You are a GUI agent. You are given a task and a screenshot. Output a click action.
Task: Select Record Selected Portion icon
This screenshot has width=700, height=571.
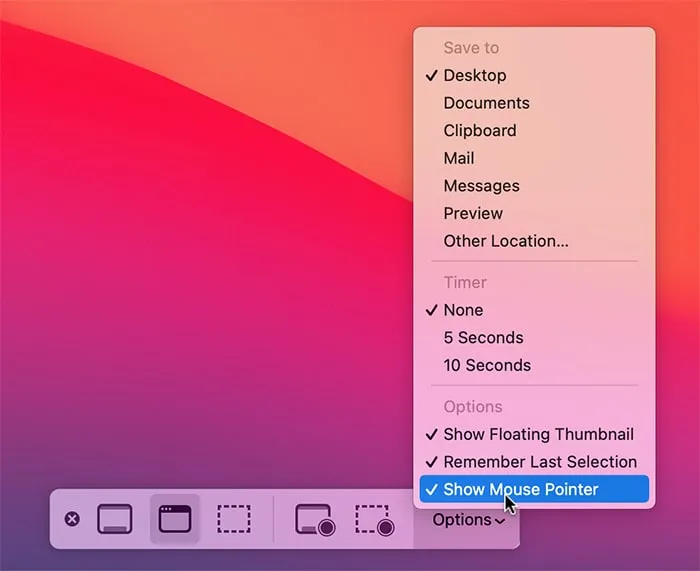(374, 520)
